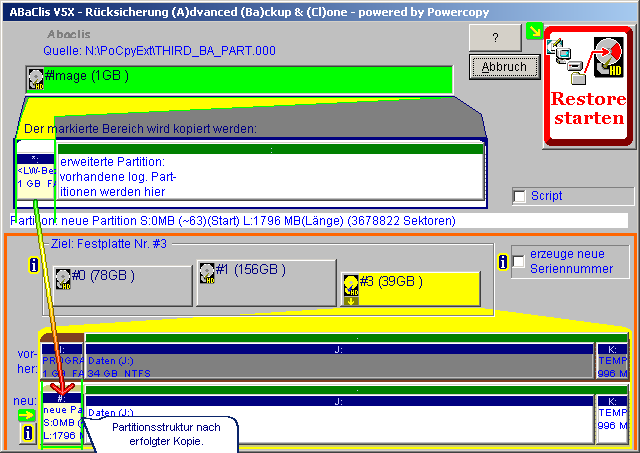Click the Restore starten button

pyautogui.click(x=588, y=89)
